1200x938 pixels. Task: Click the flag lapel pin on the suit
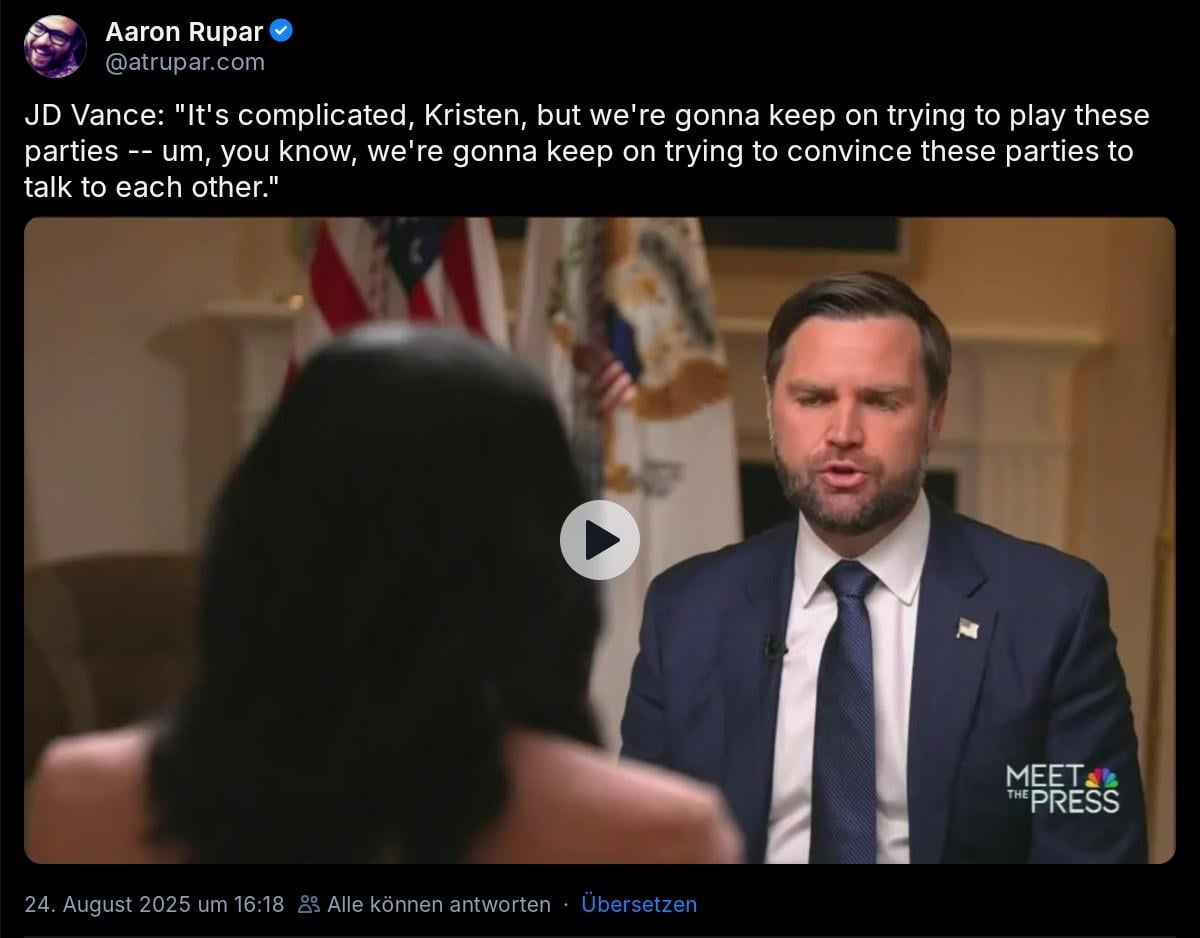coord(966,628)
